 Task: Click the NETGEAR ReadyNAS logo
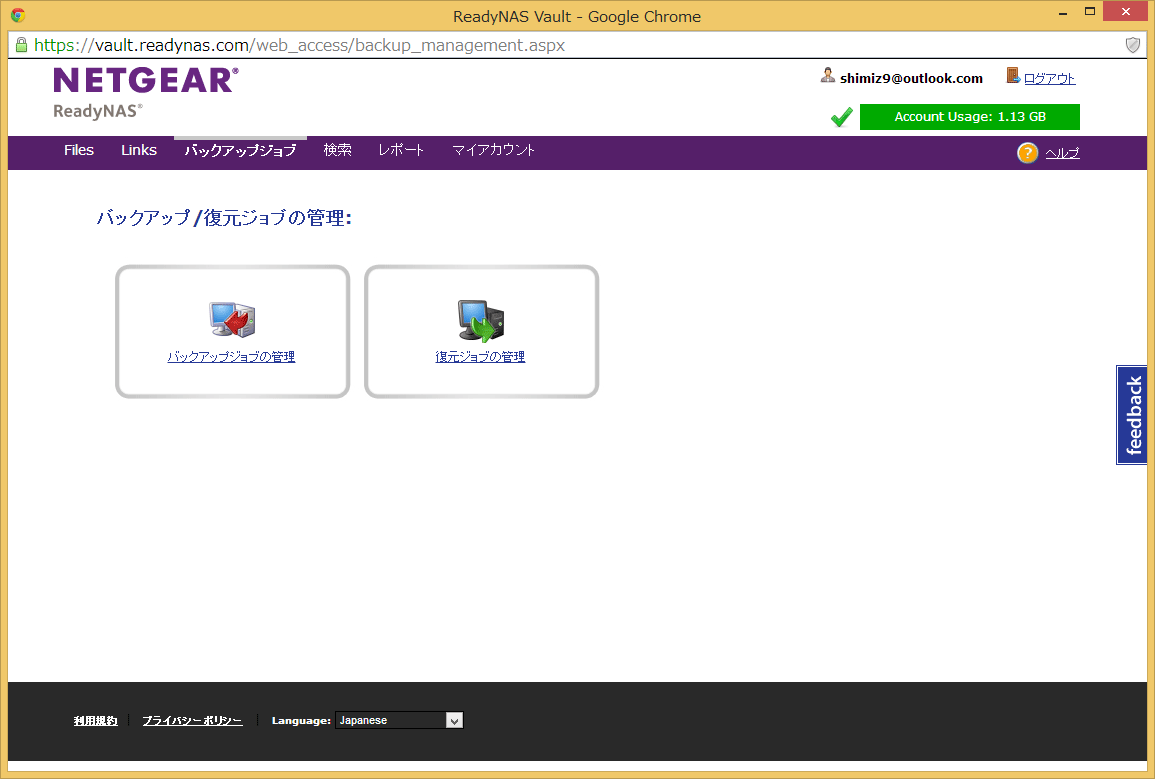pyautogui.click(x=146, y=92)
